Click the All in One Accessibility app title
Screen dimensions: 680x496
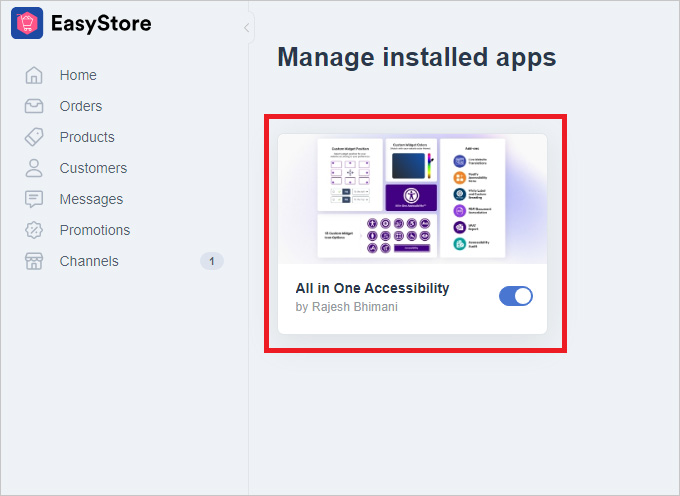(x=372, y=288)
